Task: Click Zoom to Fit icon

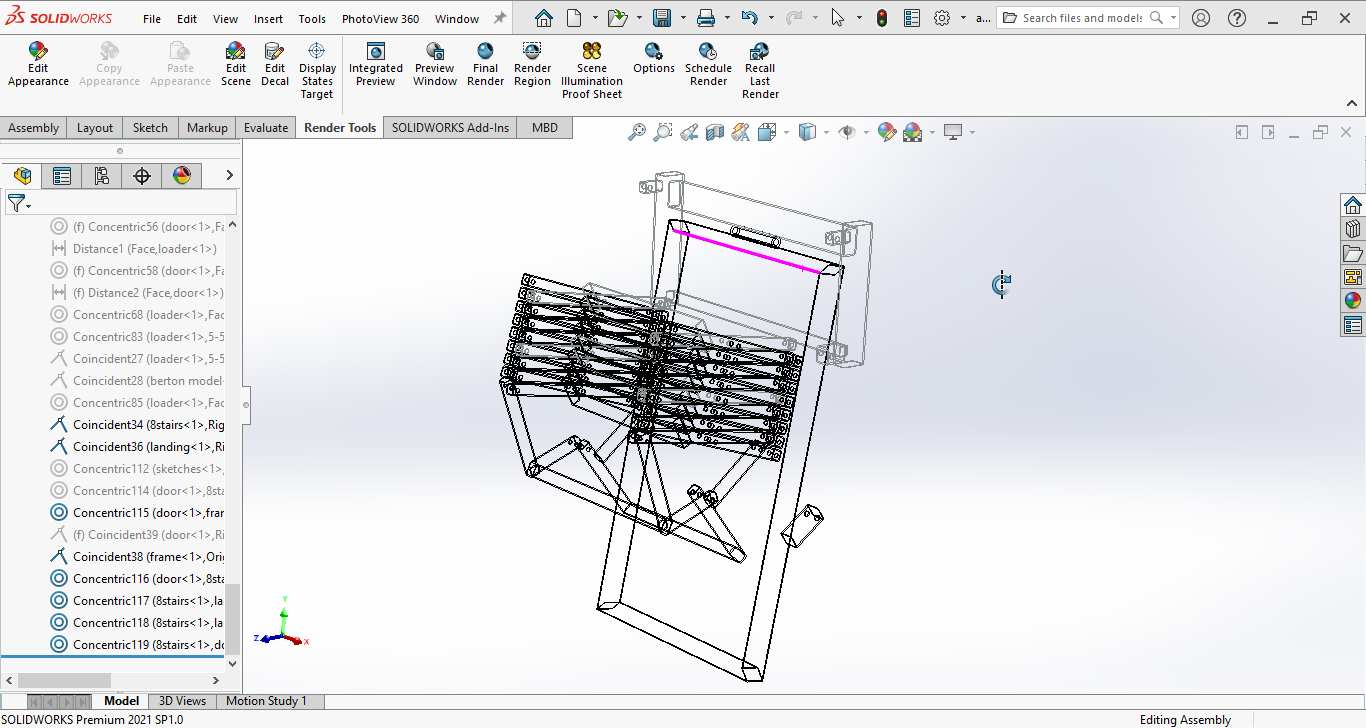Action: click(x=636, y=132)
